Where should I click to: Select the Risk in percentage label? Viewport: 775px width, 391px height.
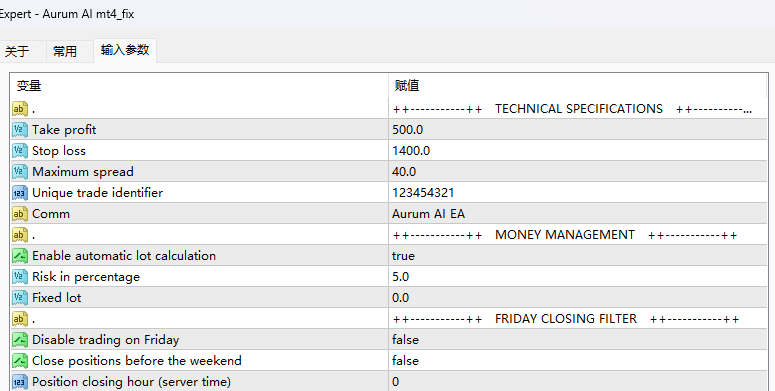[x=86, y=277]
